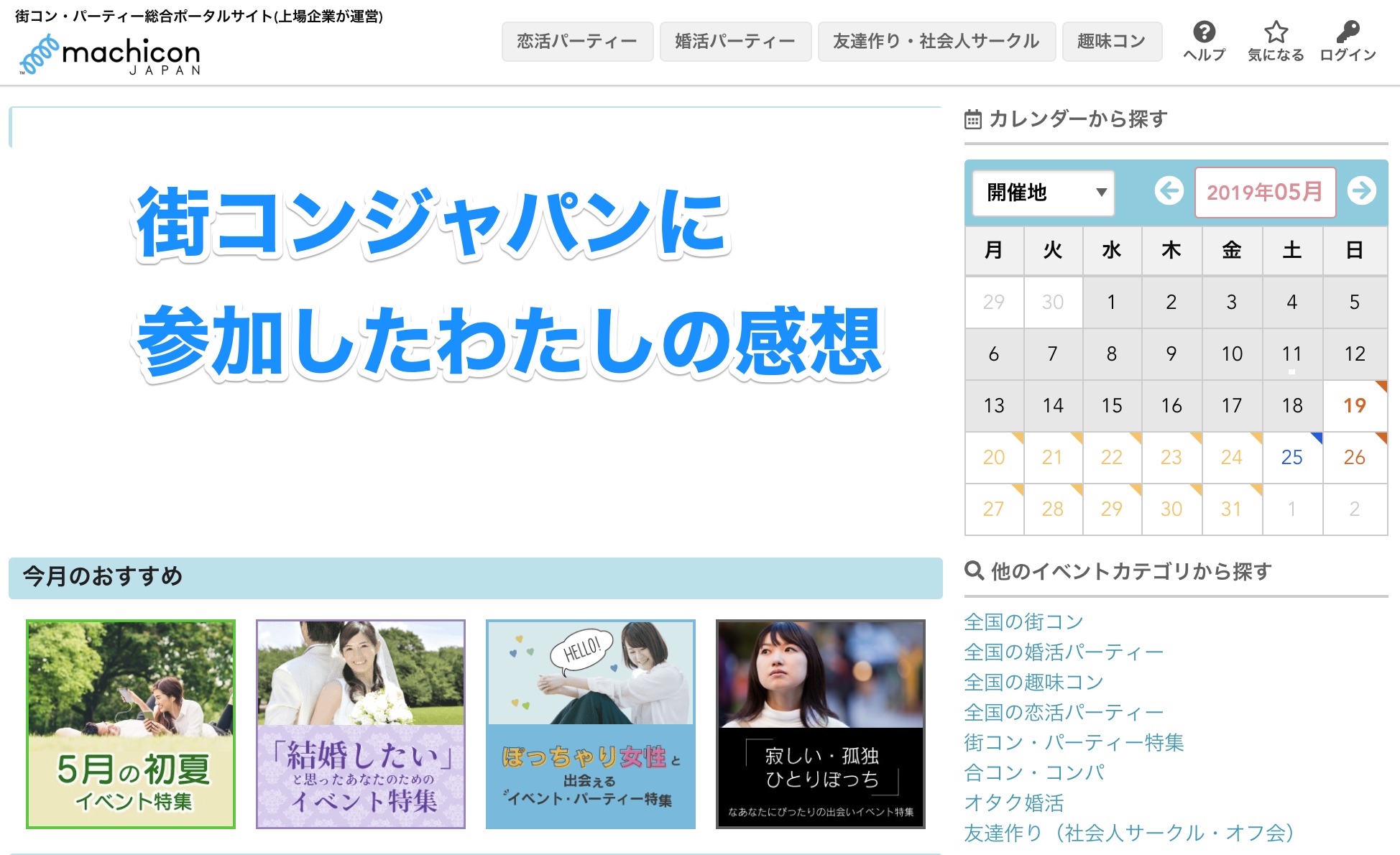Select calendar date 23
This screenshot has height=855, width=1400.
[x=1171, y=458]
